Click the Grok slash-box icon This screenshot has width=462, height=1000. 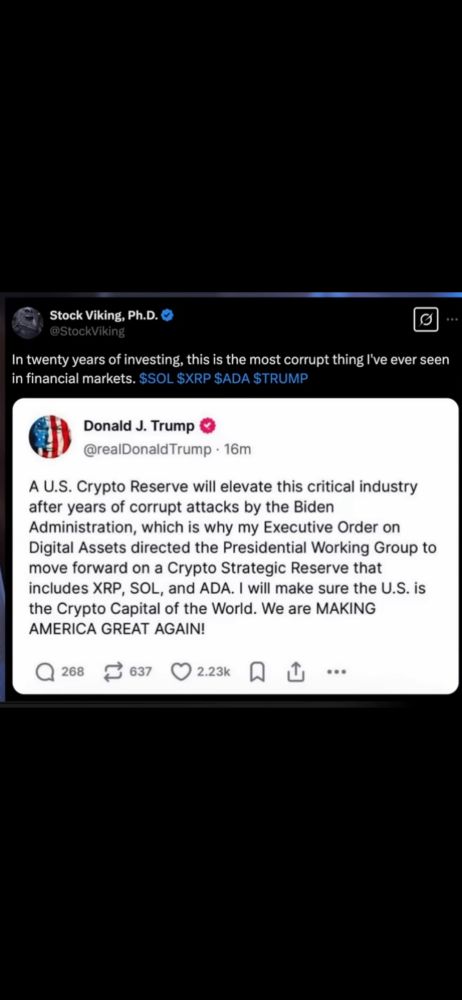(426, 319)
